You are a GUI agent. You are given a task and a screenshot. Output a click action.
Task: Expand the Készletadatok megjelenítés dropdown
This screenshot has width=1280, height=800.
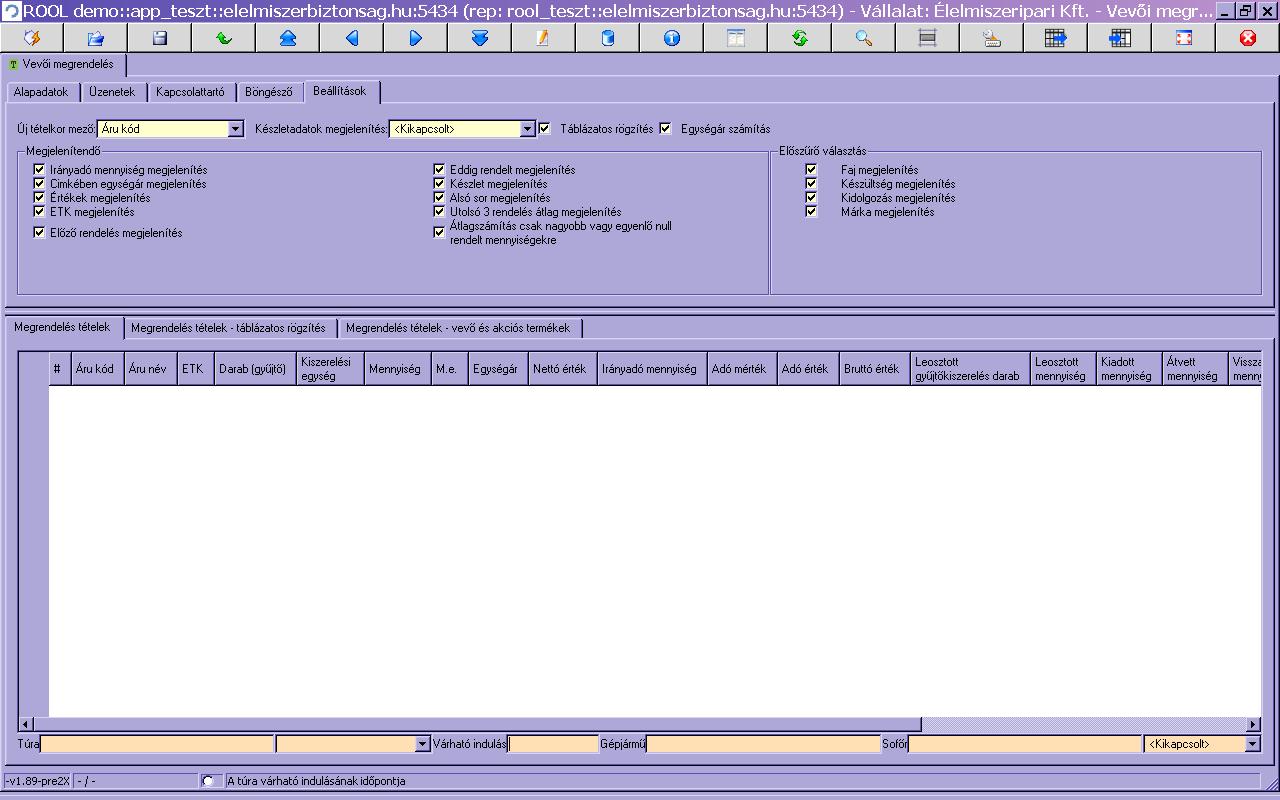click(x=528, y=129)
